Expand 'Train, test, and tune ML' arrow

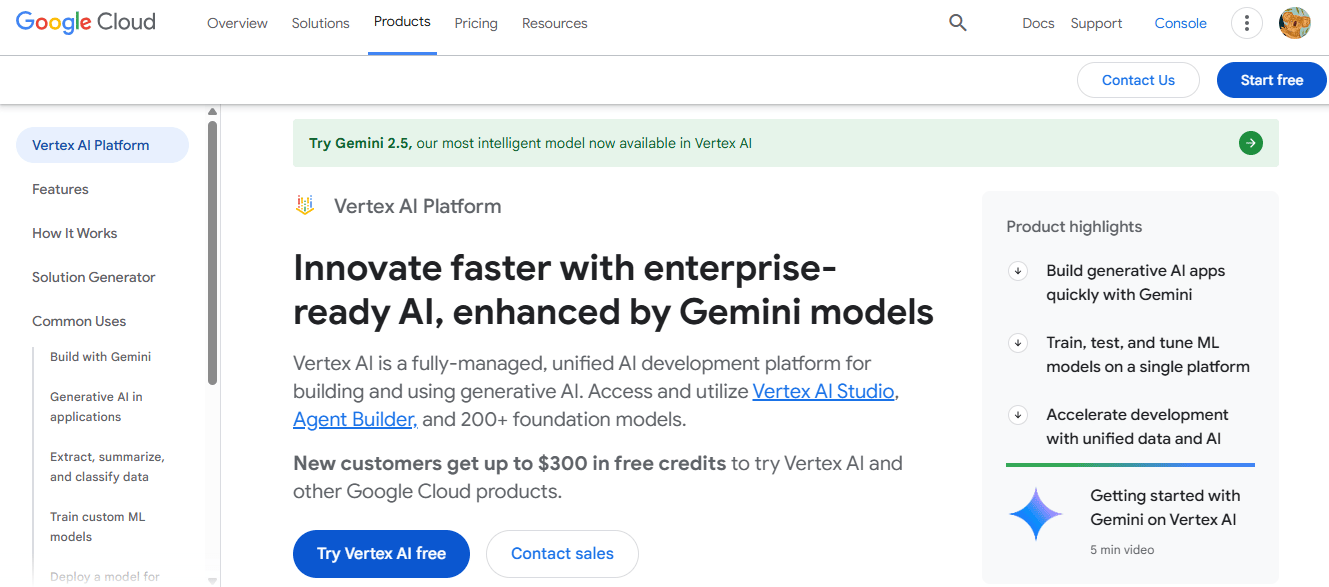[1018, 343]
